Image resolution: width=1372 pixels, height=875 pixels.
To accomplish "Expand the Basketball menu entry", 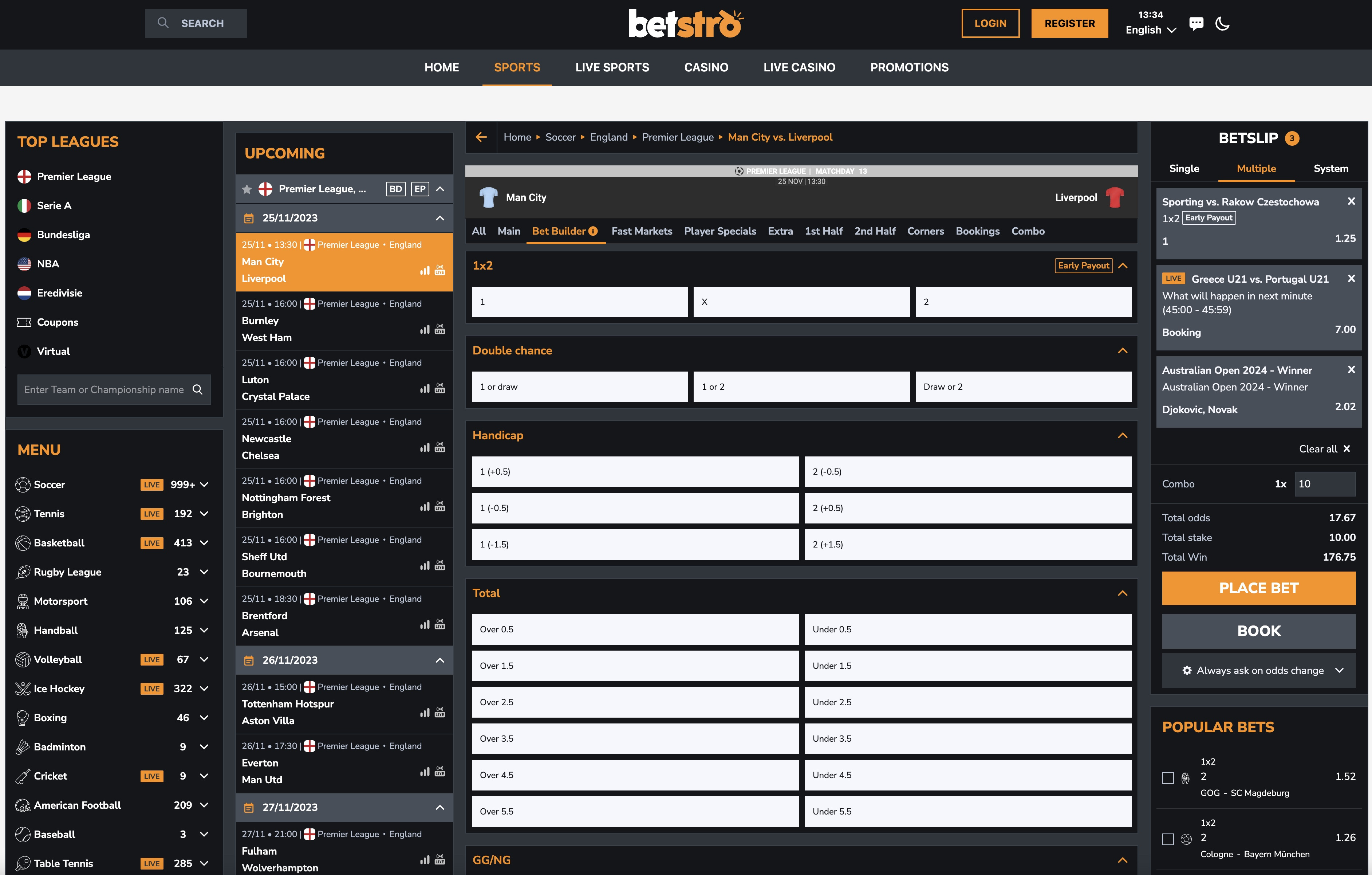I will (205, 543).
